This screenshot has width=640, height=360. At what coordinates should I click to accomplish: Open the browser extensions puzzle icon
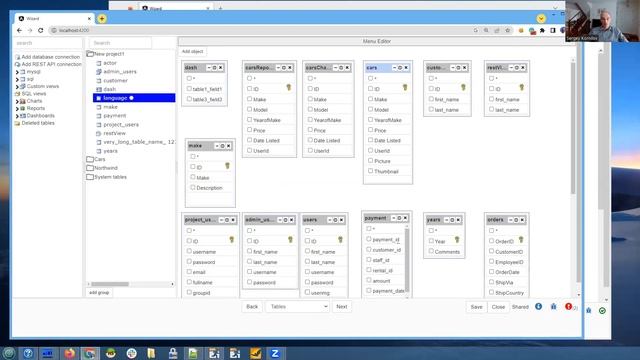pyautogui.click(x=542, y=30)
